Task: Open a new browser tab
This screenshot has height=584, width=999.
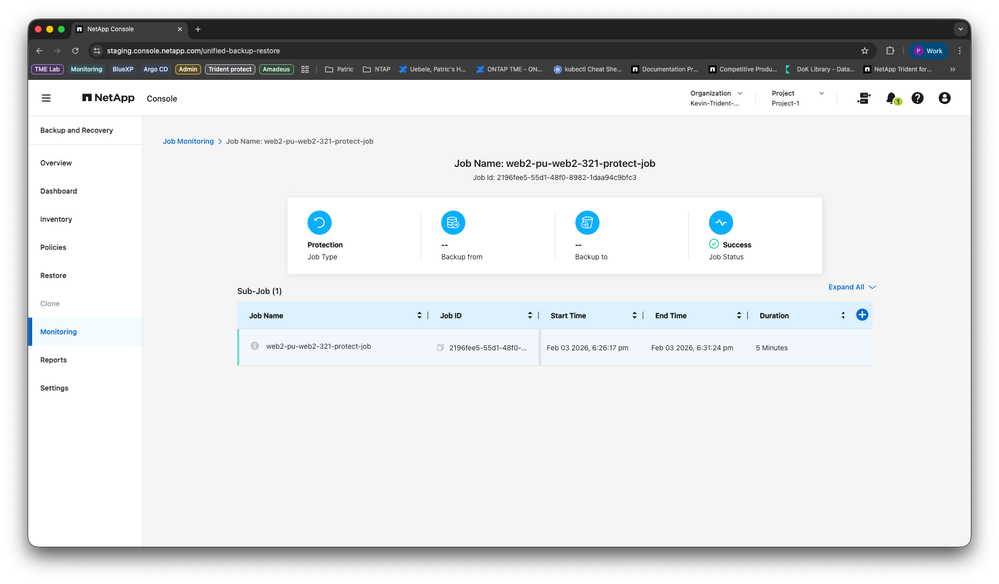Action: click(x=198, y=29)
